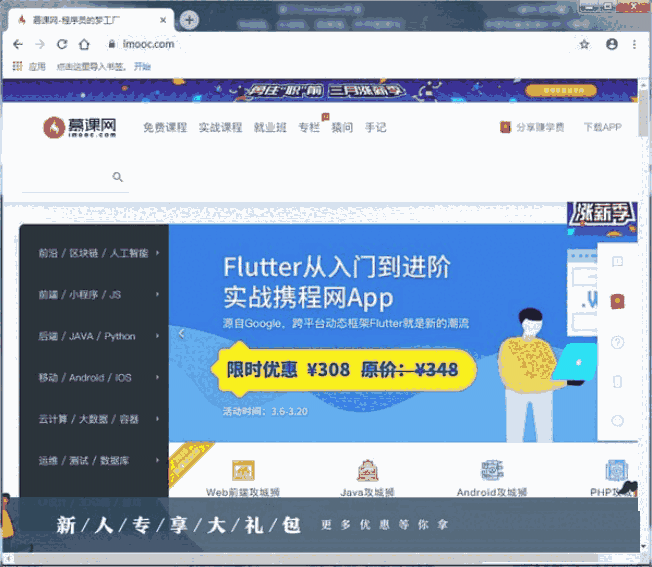
Task: Click the help question icon in right sidebar
Action: click(x=617, y=342)
